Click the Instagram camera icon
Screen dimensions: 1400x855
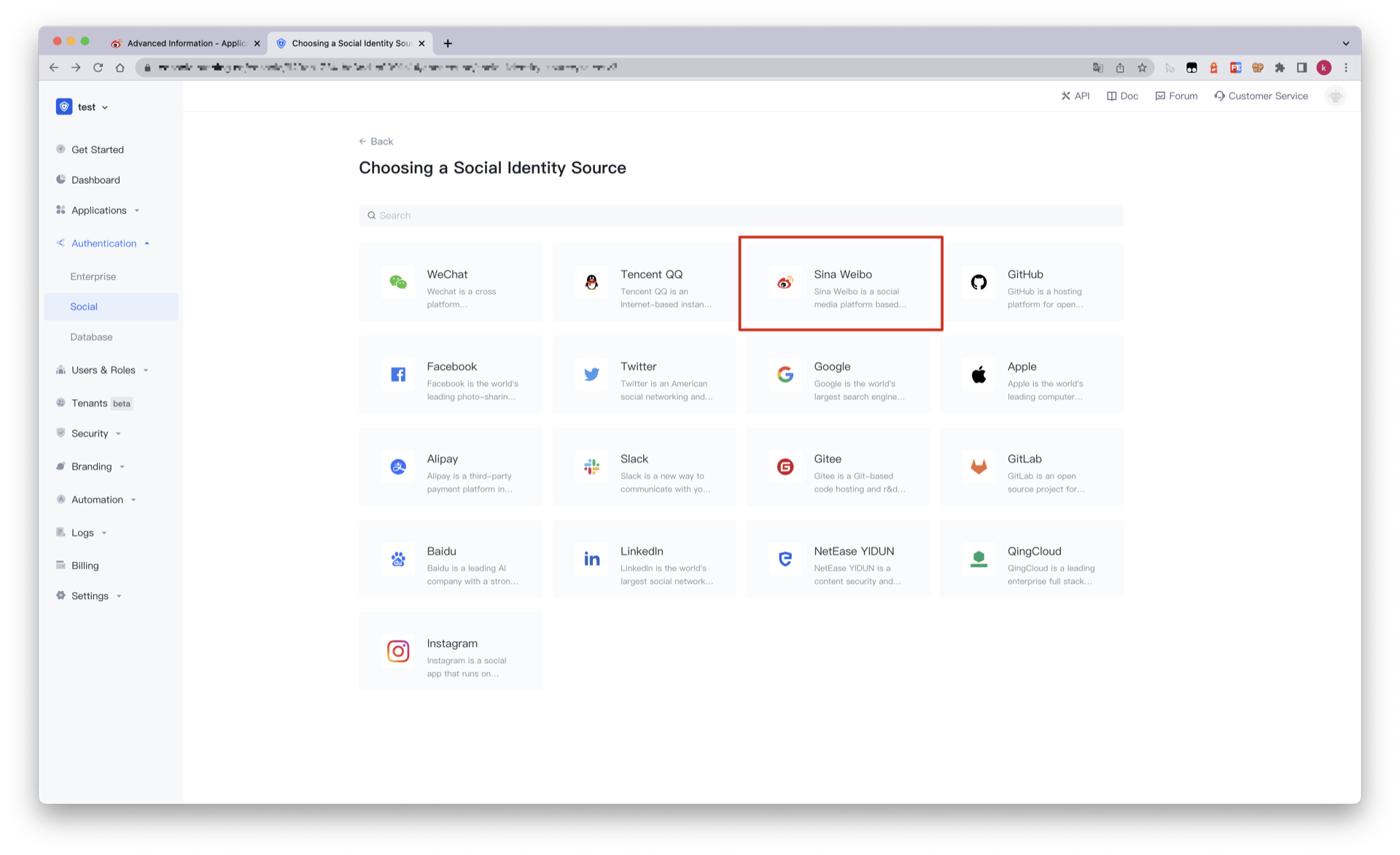(x=398, y=651)
